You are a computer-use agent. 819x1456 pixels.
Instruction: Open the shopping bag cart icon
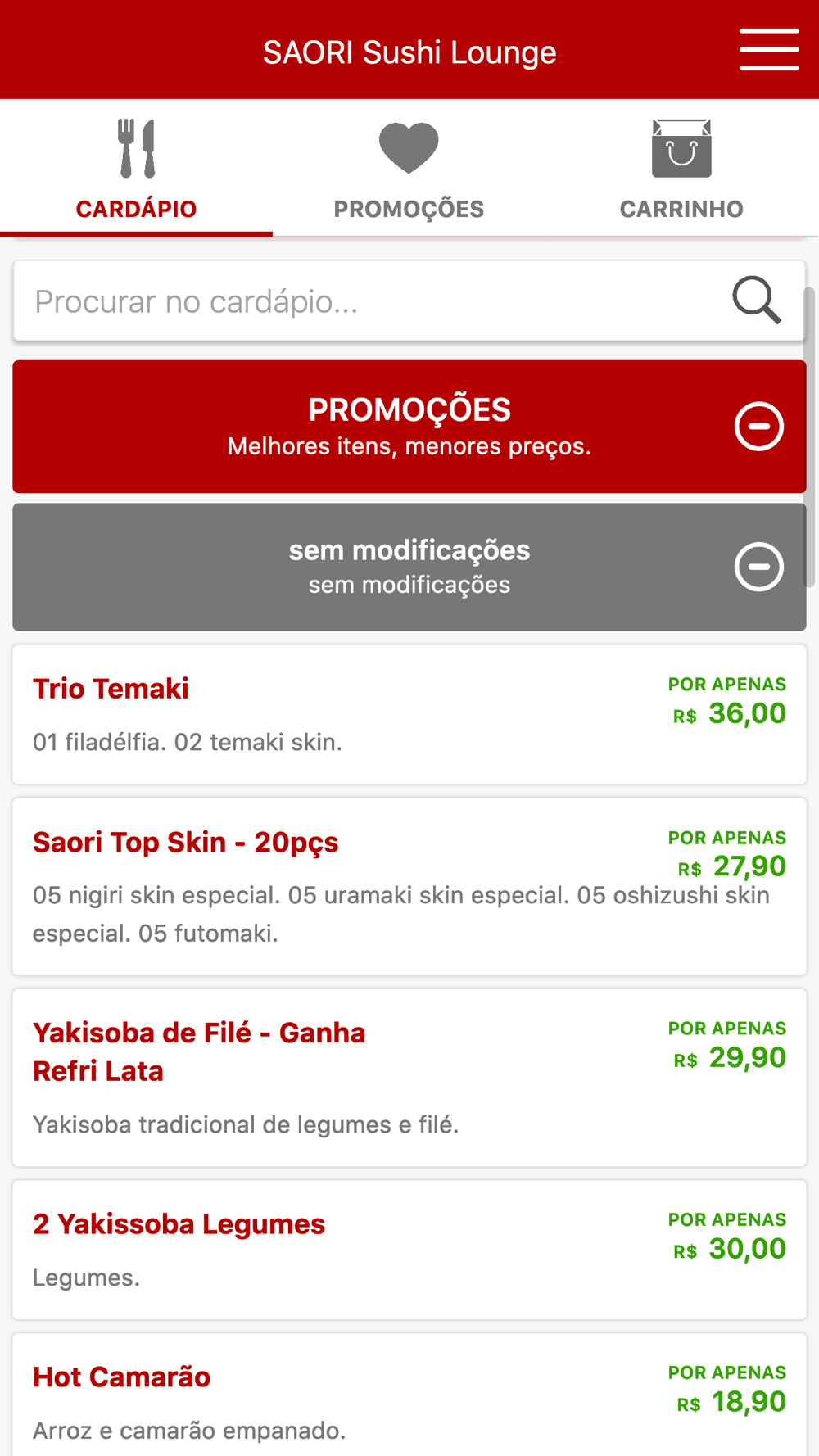[681, 149]
